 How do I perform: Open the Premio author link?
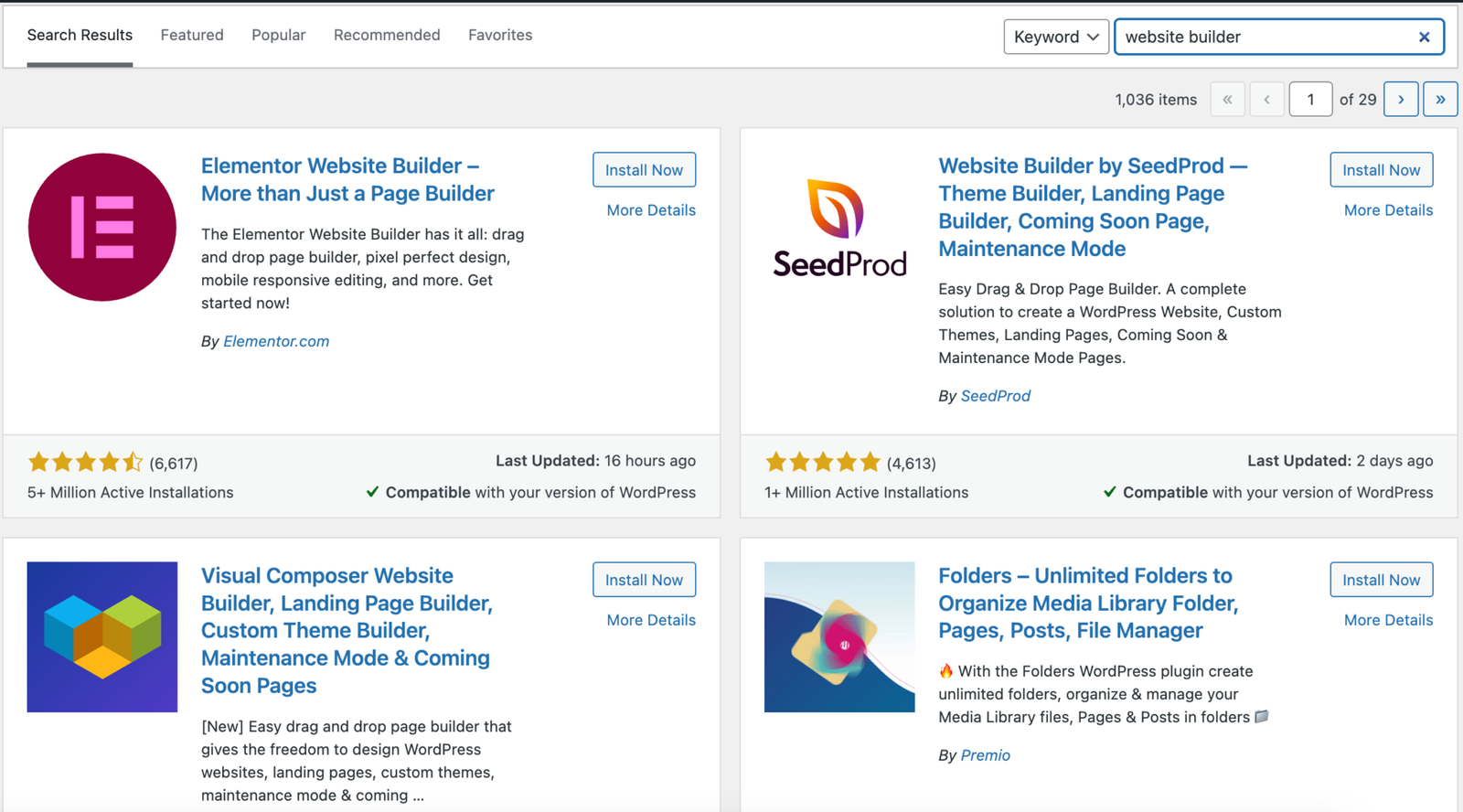point(986,755)
